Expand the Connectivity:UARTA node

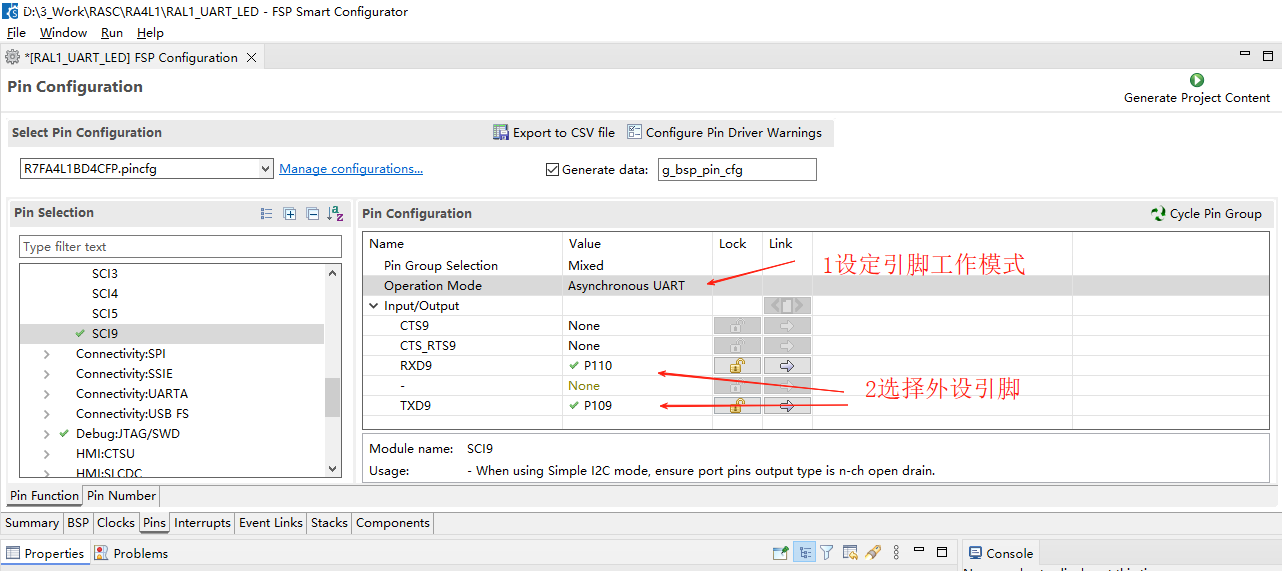[x=46, y=393]
